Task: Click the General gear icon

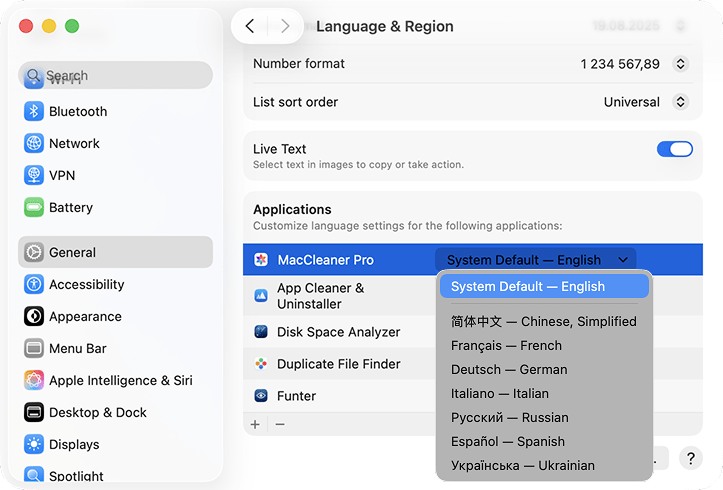Action: coord(34,253)
